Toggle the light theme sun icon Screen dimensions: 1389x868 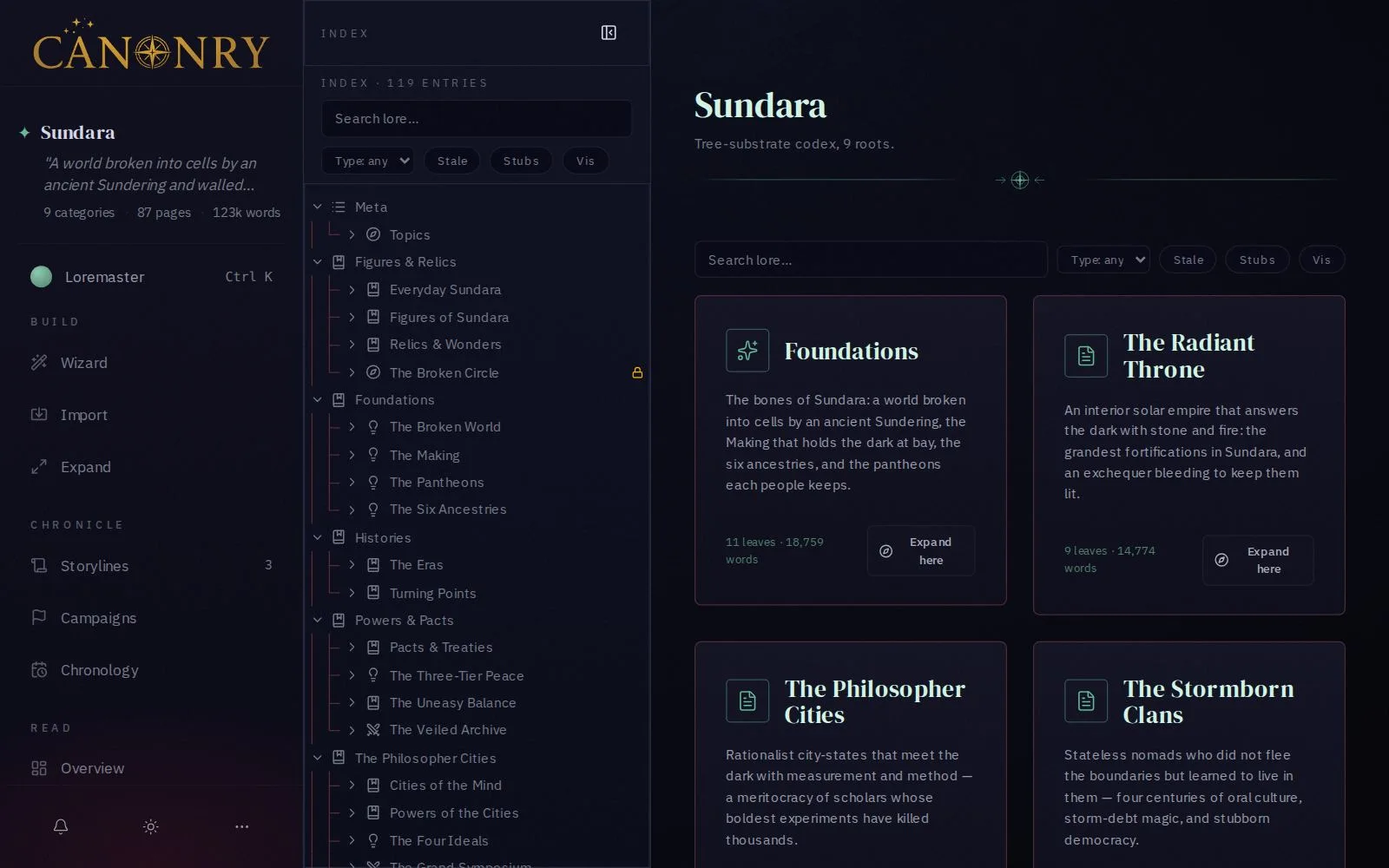pos(151,826)
